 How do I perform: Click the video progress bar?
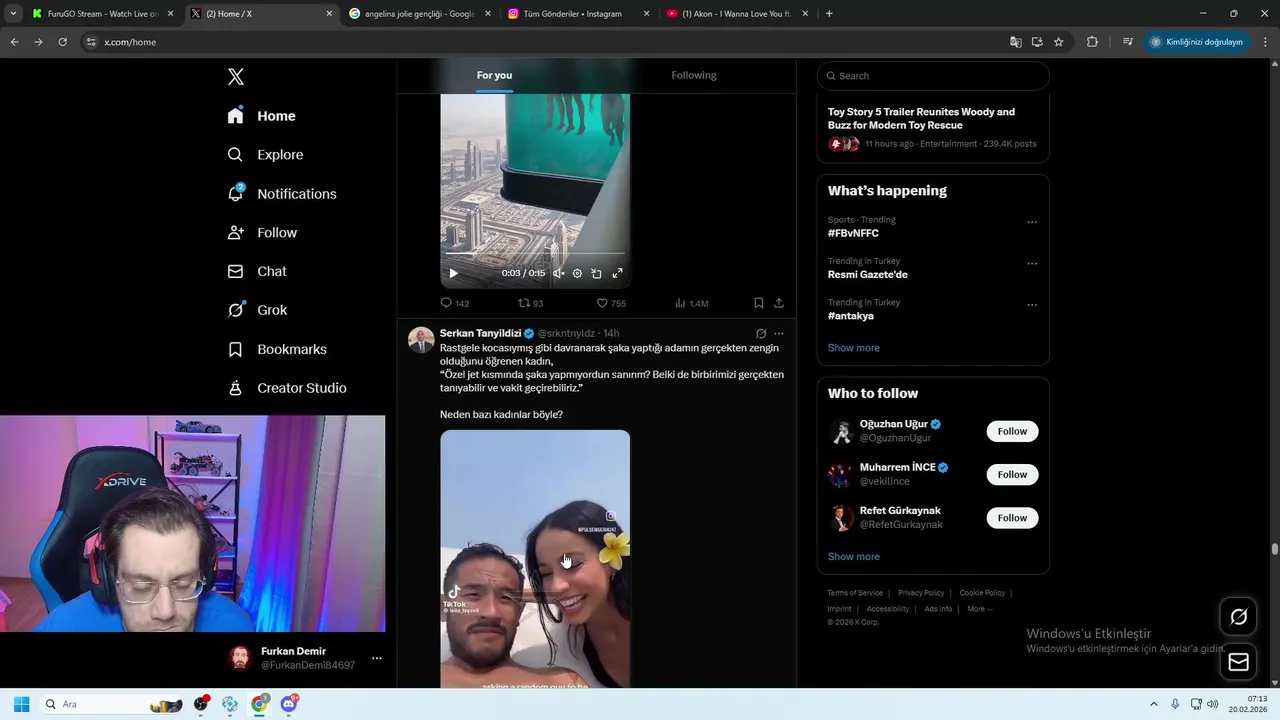pos(535,255)
